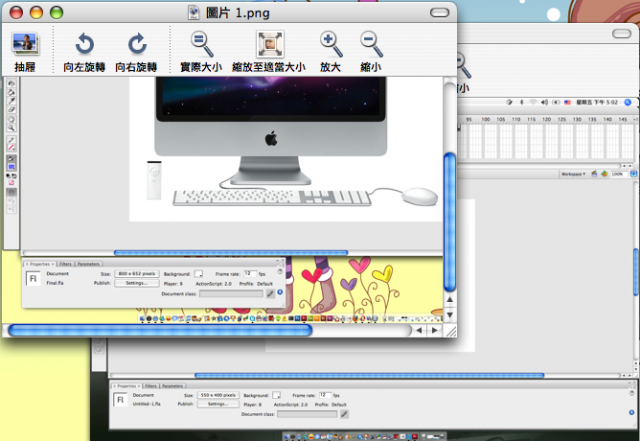The width and height of the screenshot is (640, 441).
Task: Click stroke color pencil swatch in tools strip
Action: [11, 147]
